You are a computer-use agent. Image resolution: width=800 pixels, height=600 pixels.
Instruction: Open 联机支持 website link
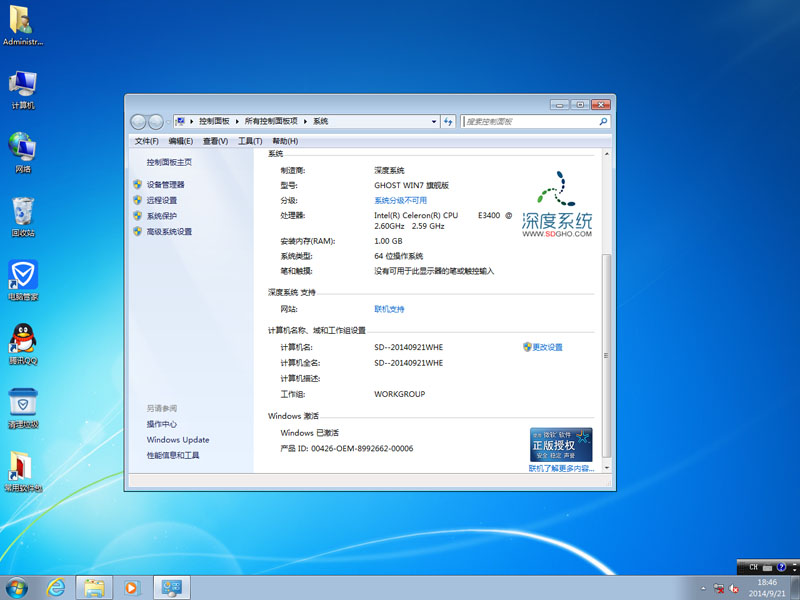click(389, 309)
